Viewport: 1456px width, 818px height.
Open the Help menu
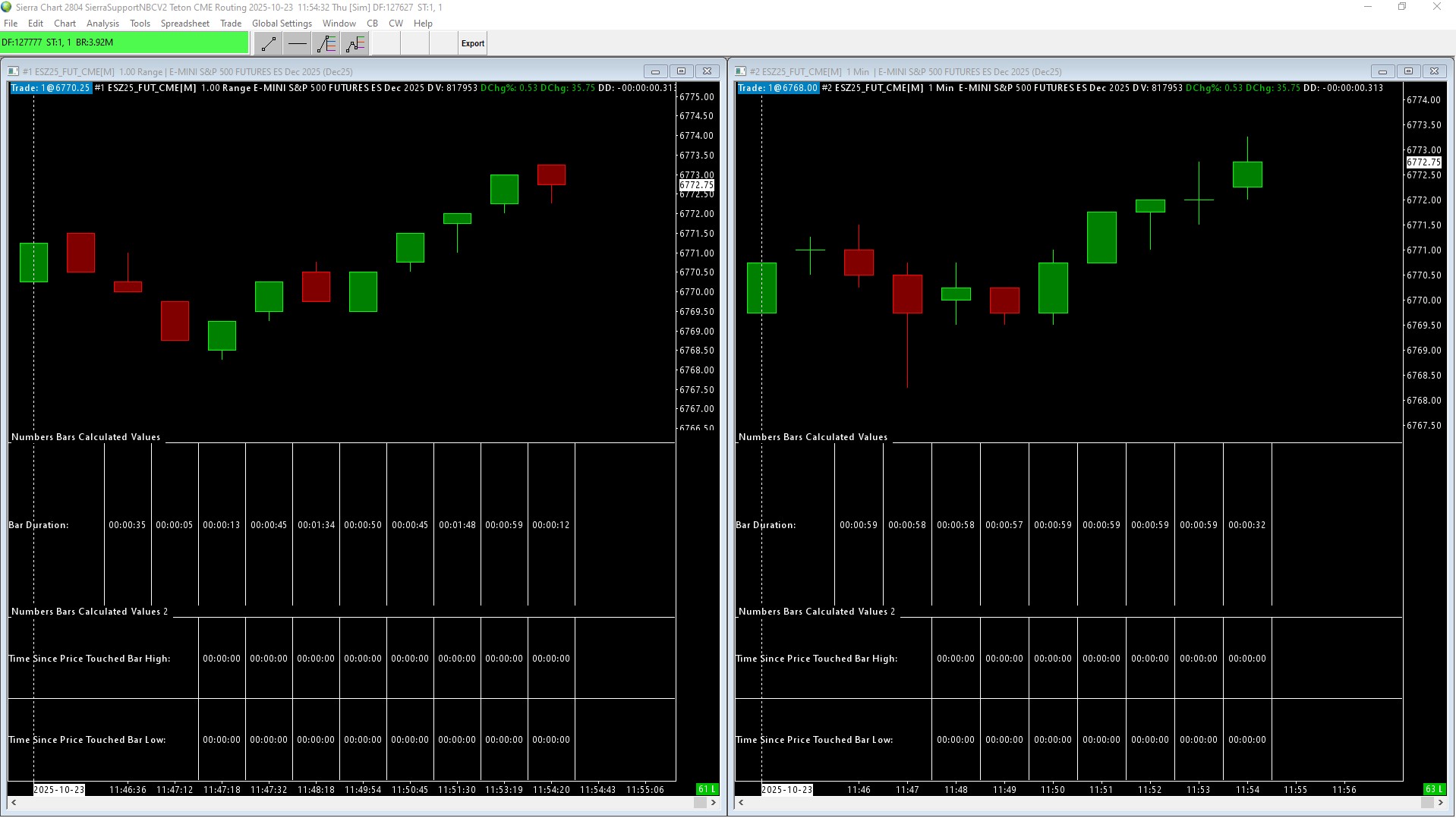pos(423,24)
